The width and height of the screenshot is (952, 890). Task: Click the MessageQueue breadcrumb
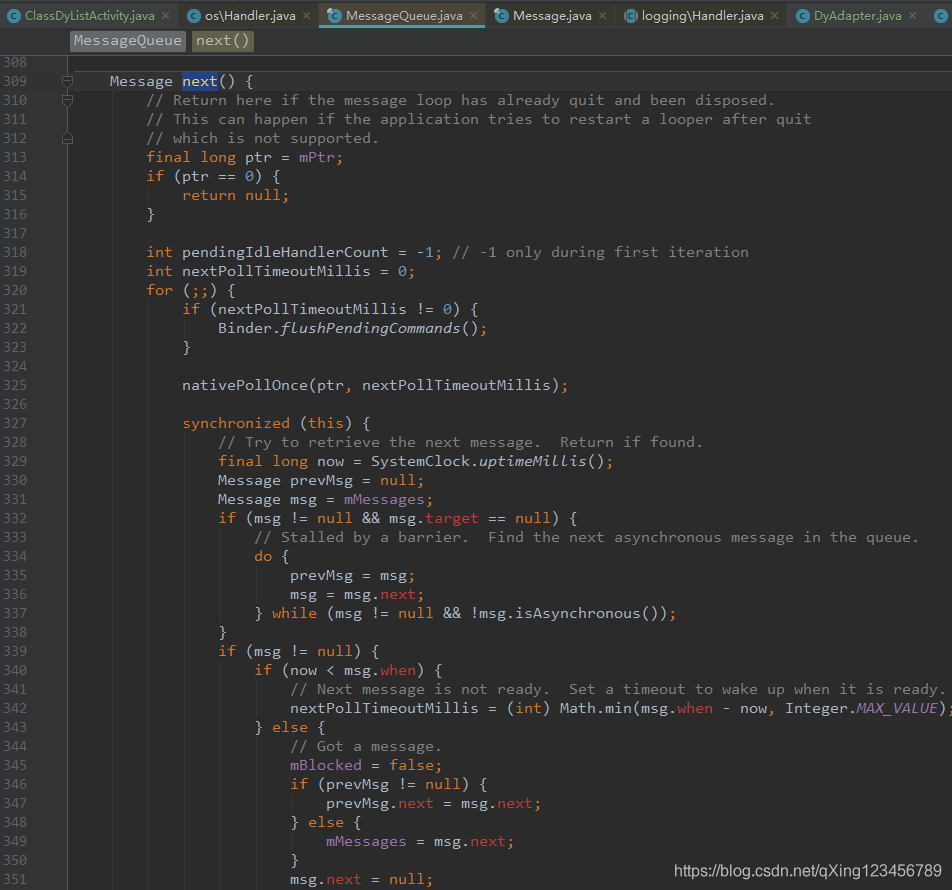[128, 41]
